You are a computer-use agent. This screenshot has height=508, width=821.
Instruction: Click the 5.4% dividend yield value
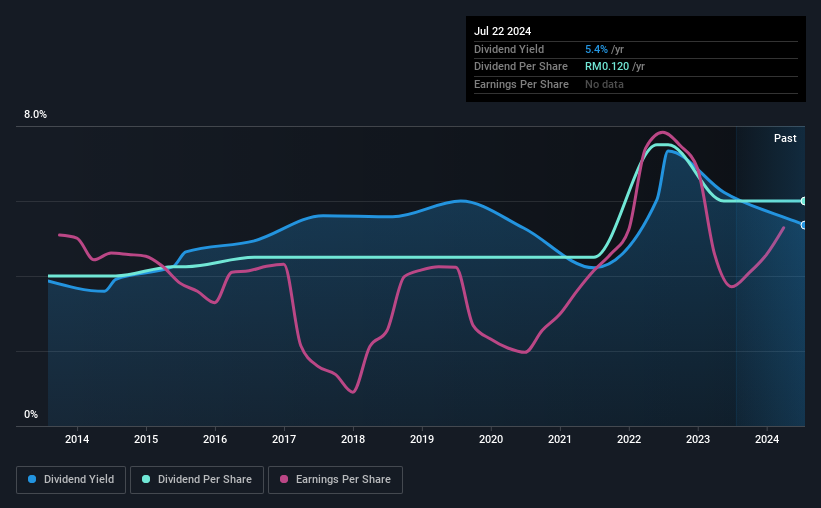[596, 49]
